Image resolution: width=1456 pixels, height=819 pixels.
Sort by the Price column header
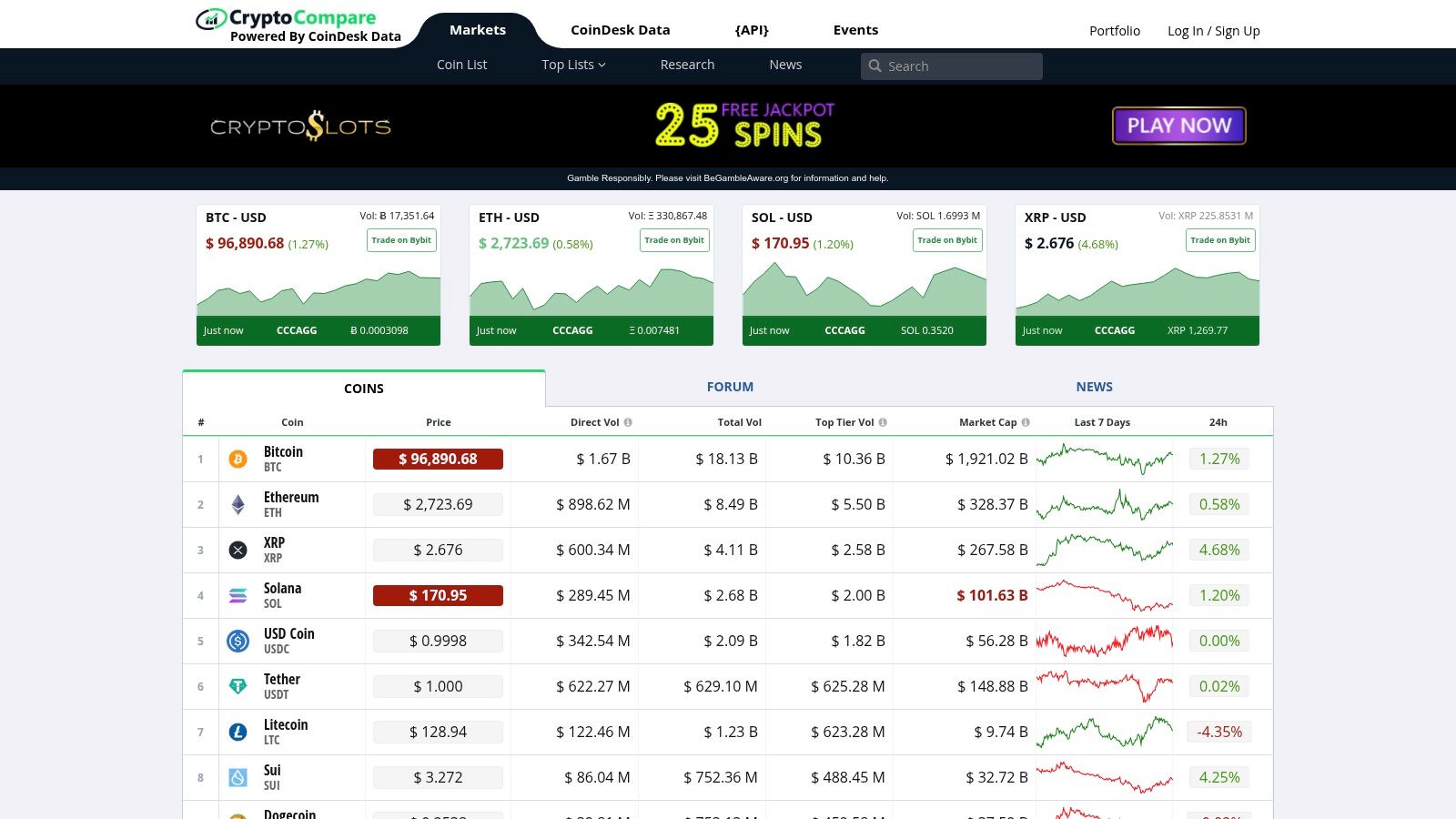[439, 422]
